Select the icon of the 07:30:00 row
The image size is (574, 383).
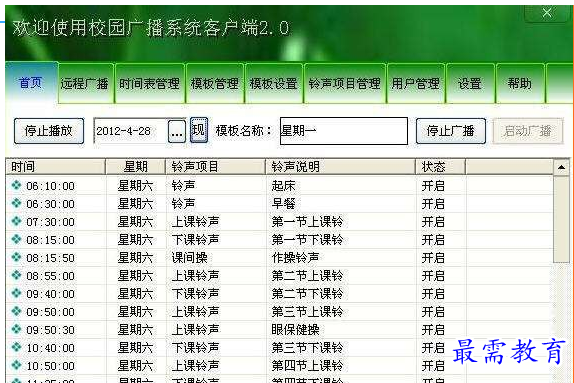[x=16, y=221]
